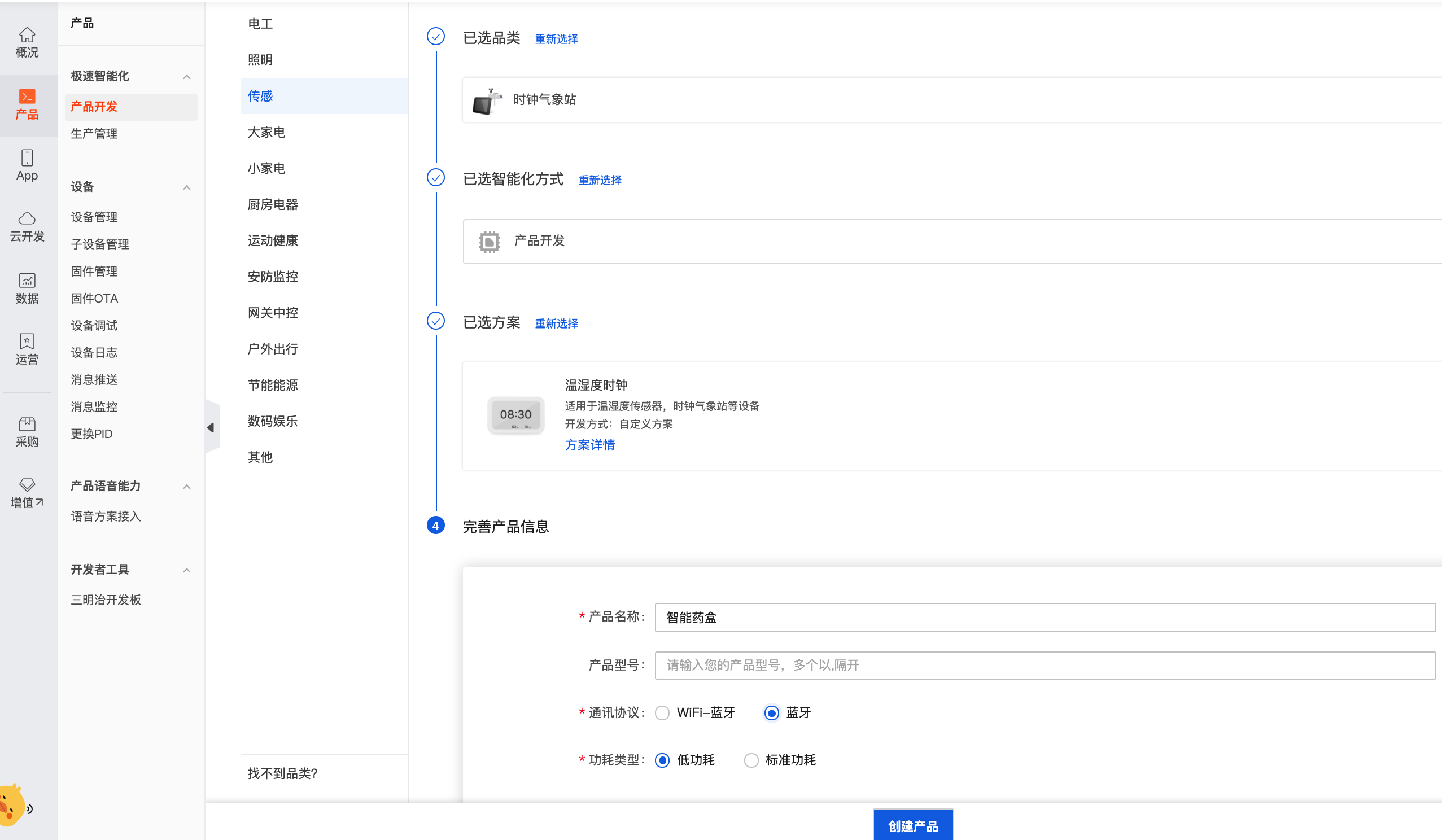The image size is (1442, 840).
Task: Collapse 开发者工具 section chevron
Action: coord(186,570)
